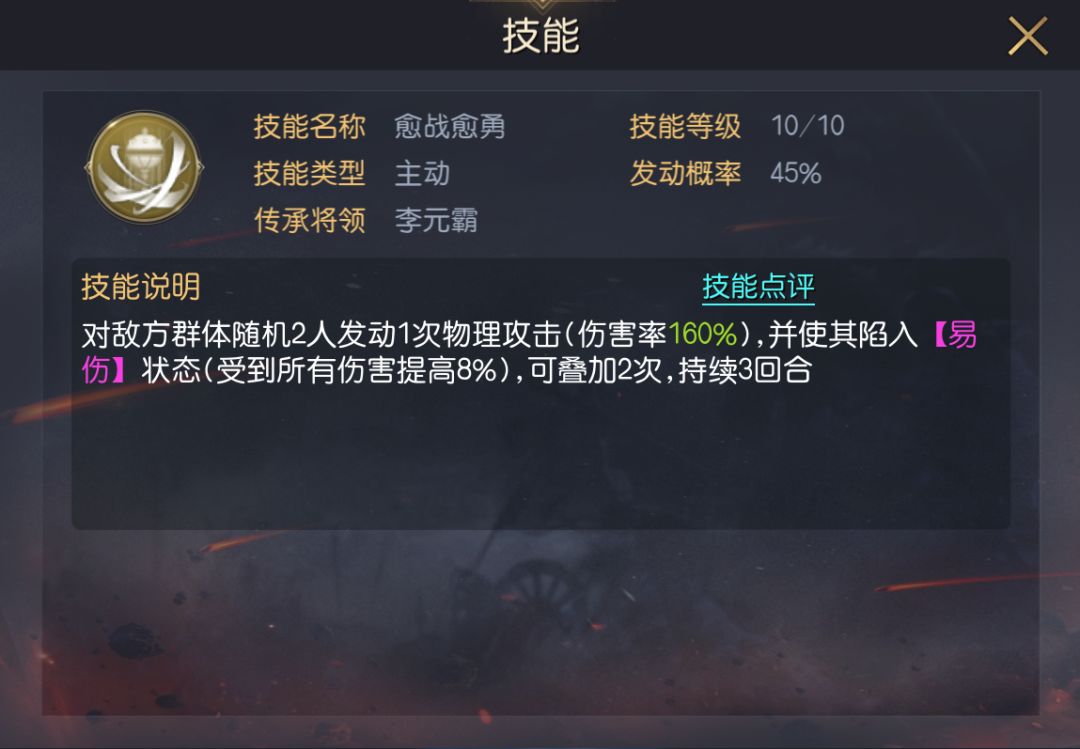The image size is (1080, 749).
Task: Tap the 技能类型 label
Action: [x=309, y=173]
